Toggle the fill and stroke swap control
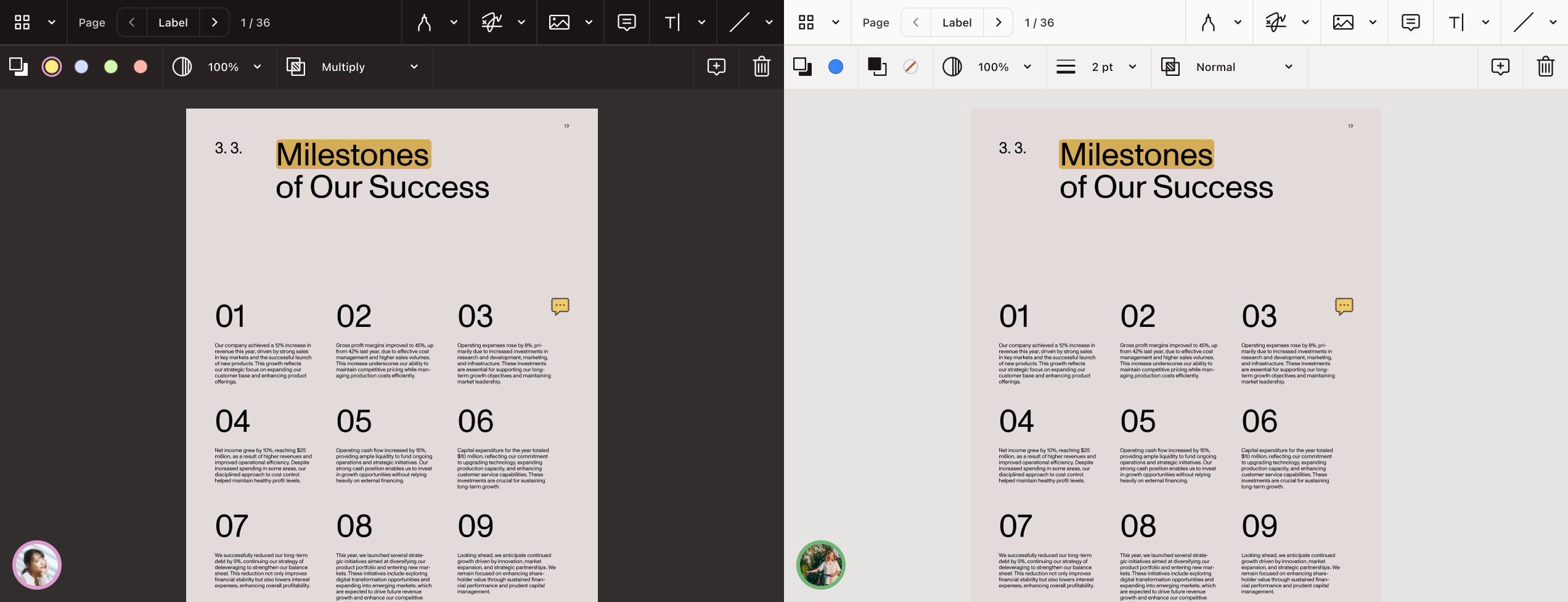Screen dimensions: 1568x602 click(878, 67)
